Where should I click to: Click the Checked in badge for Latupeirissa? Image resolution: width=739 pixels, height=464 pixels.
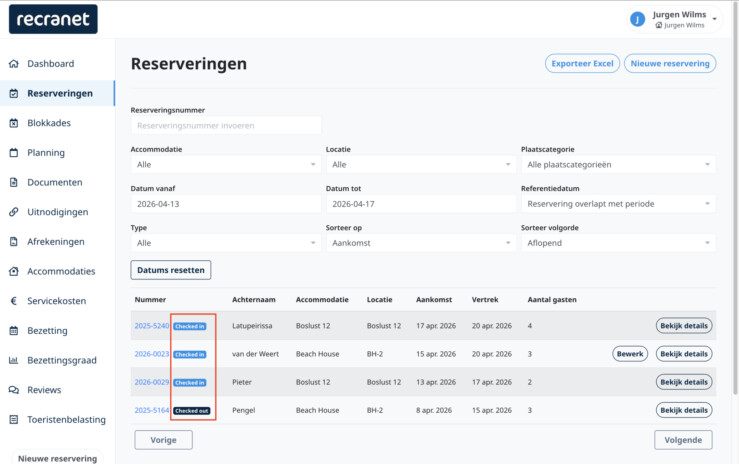[x=189, y=326]
